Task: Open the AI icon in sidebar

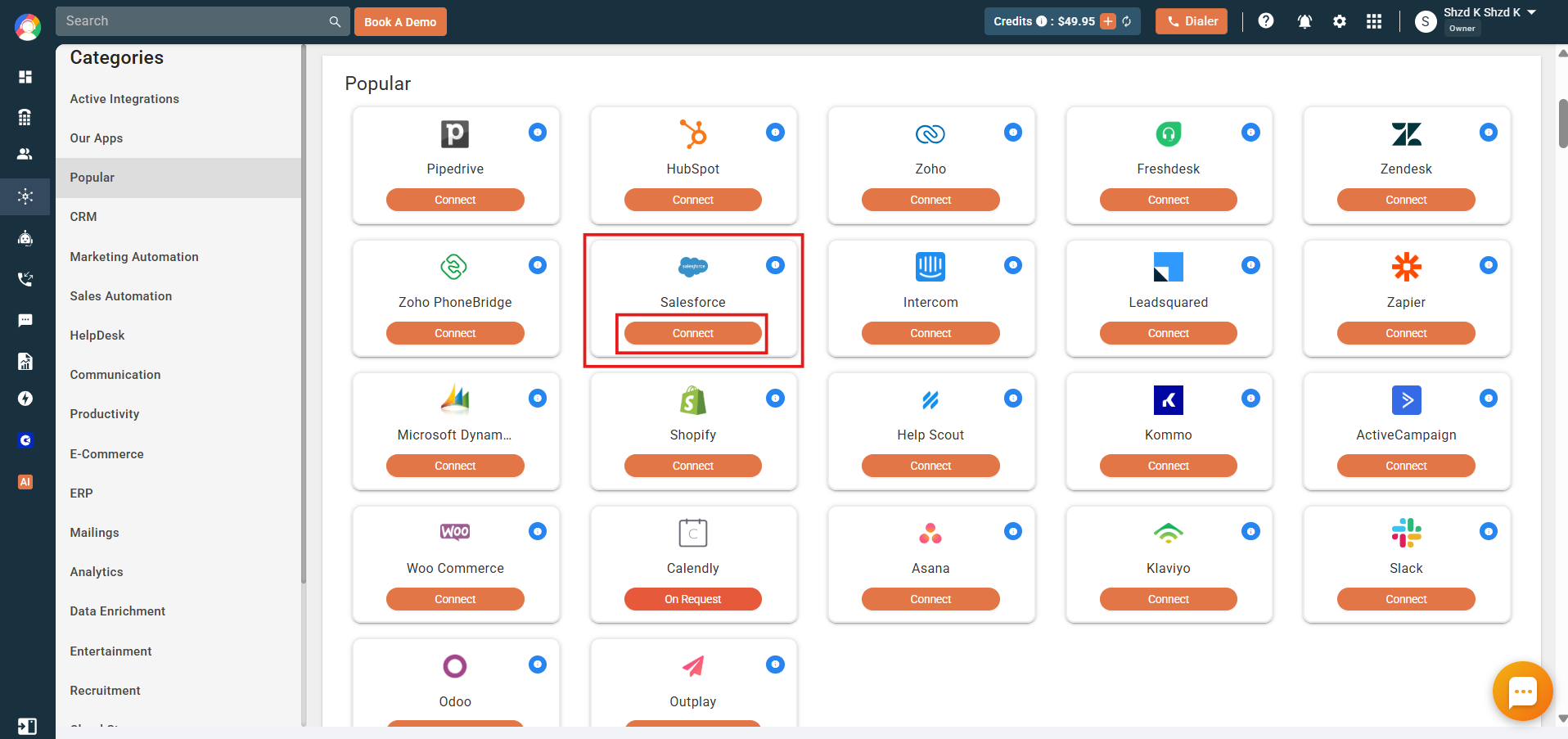Action: [25, 482]
